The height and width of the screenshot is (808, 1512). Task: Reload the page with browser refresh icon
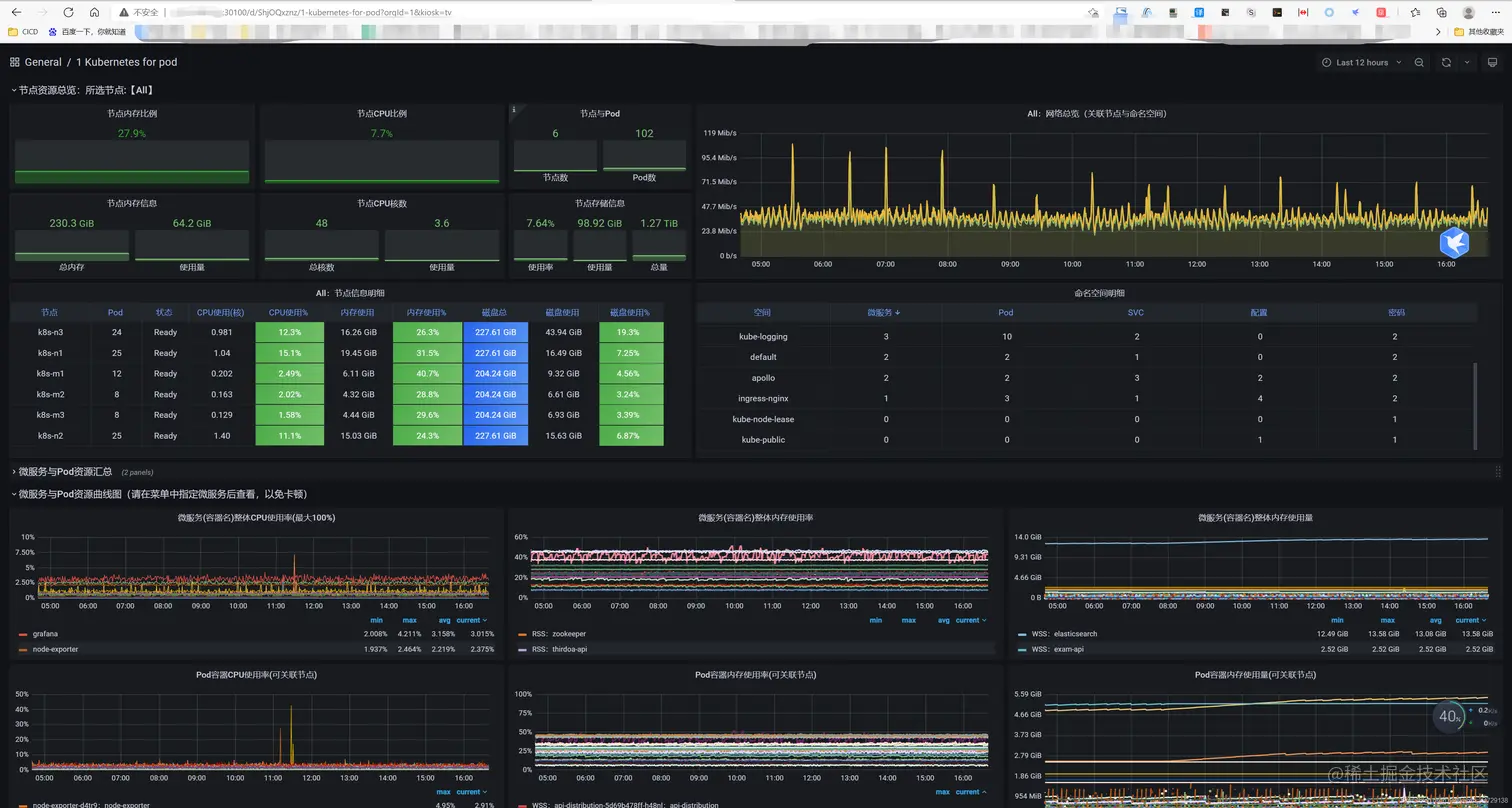tap(68, 12)
